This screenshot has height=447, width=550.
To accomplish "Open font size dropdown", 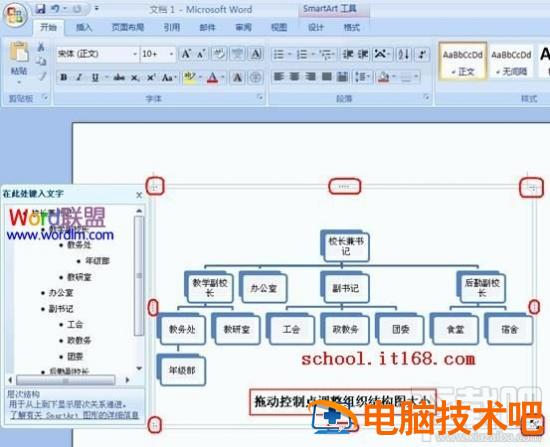I will click(x=171, y=54).
